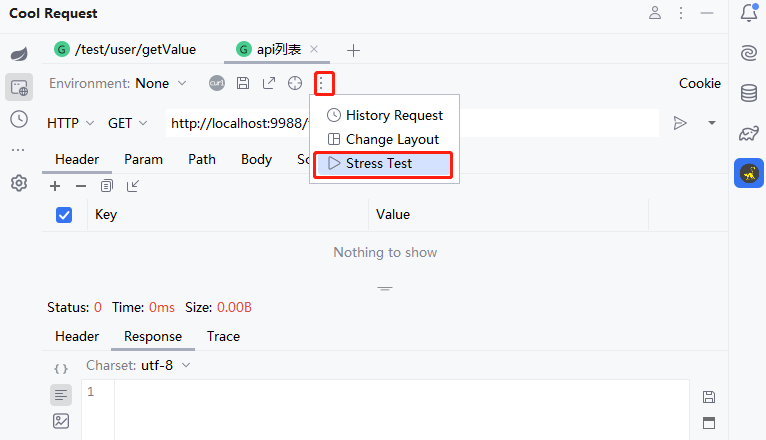Click the Cookie button

(699, 83)
